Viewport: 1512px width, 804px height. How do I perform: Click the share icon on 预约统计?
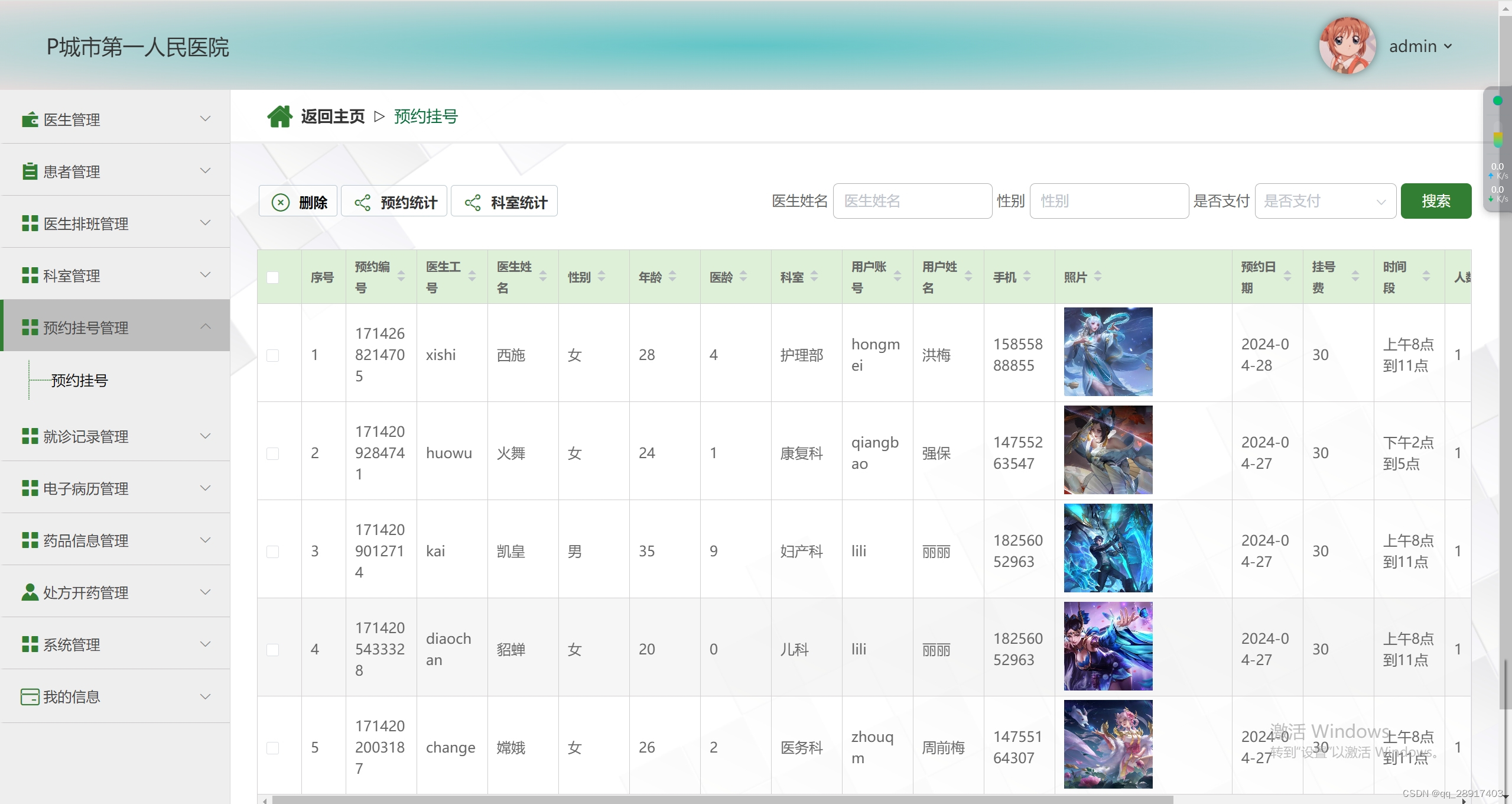click(x=362, y=203)
